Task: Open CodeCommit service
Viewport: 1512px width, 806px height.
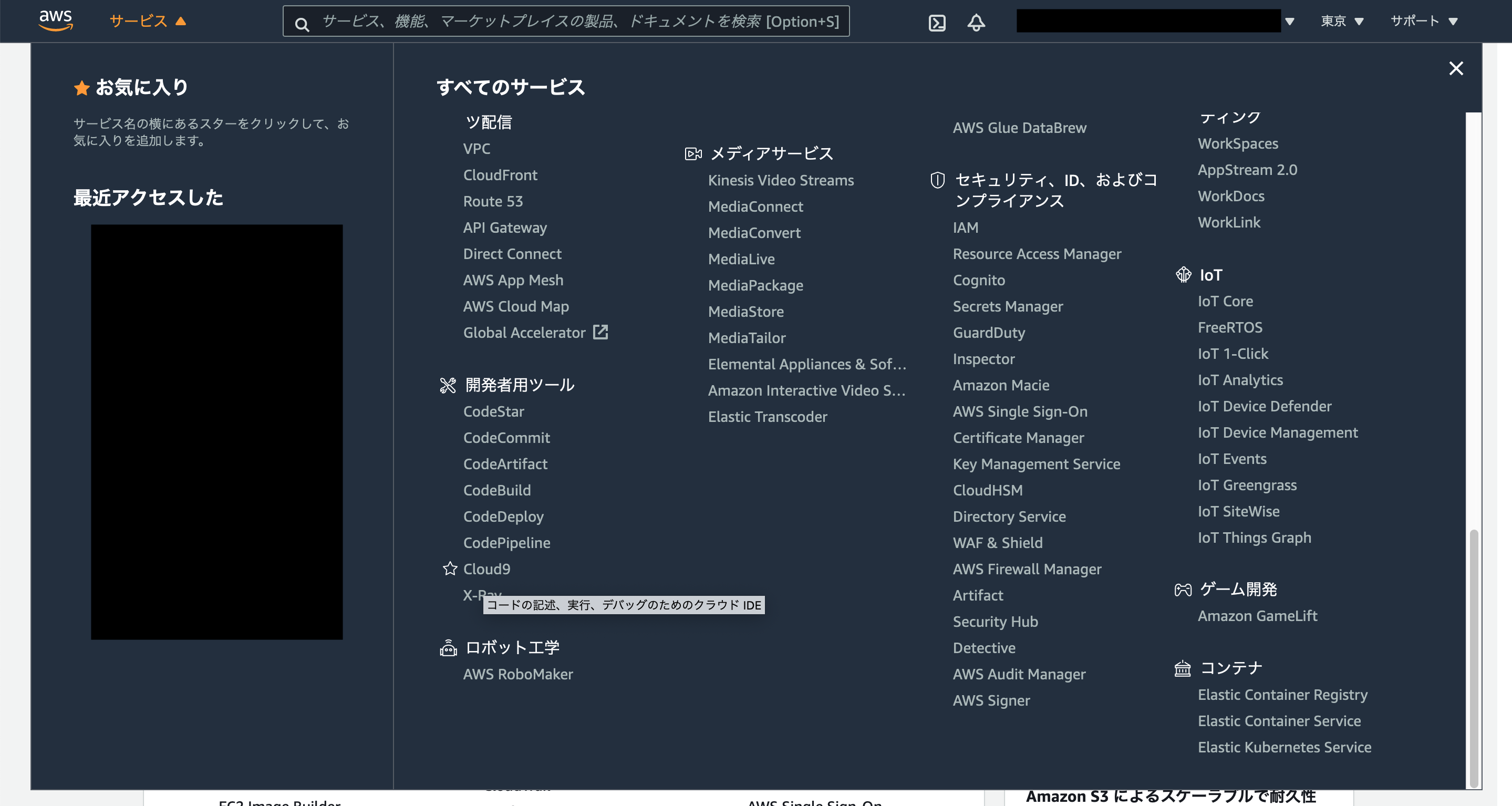Action: click(506, 438)
